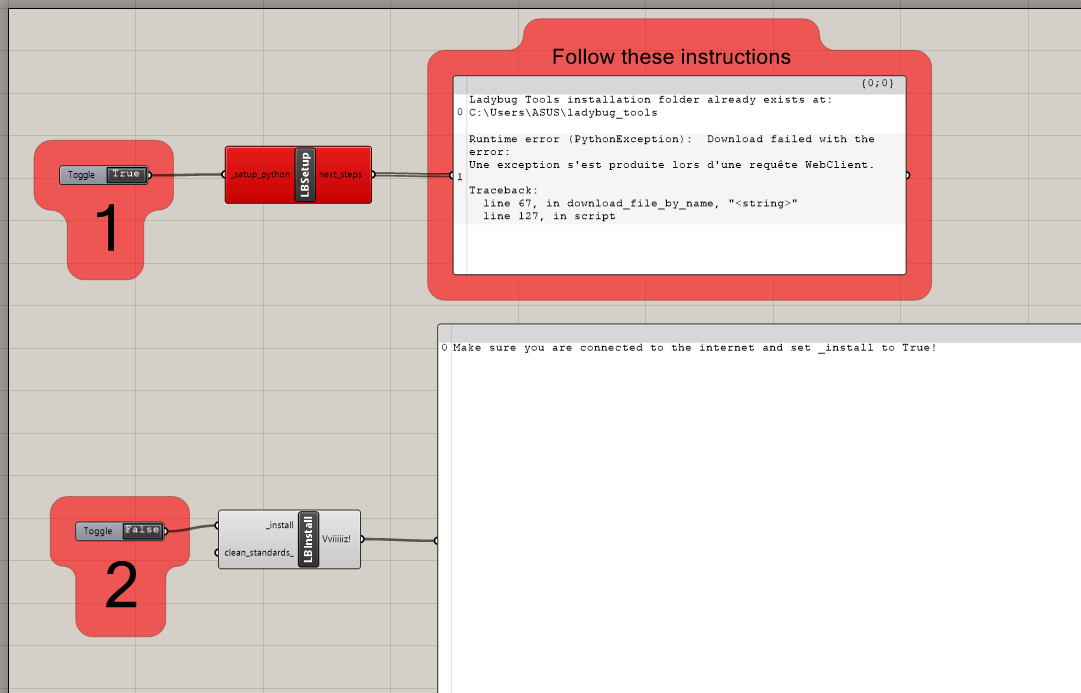
Task: Click the output grip of the True toggle
Action: pos(150,176)
